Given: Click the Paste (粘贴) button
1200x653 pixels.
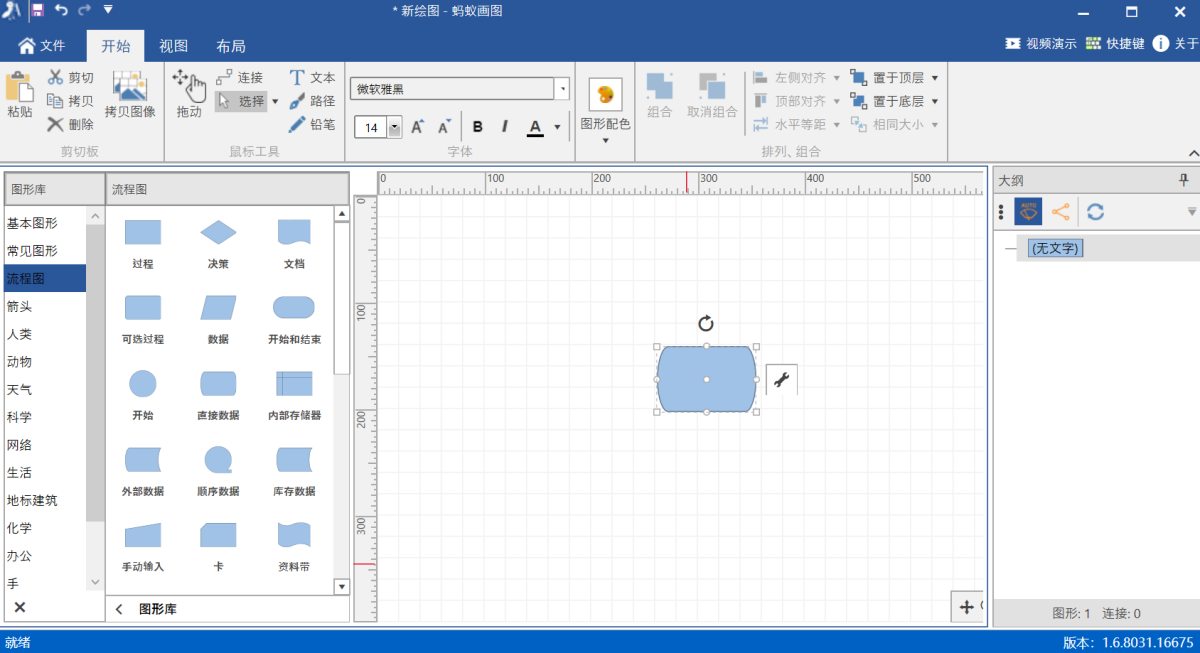Looking at the screenshot, I should pyautogui.click(x=20, y=94).
